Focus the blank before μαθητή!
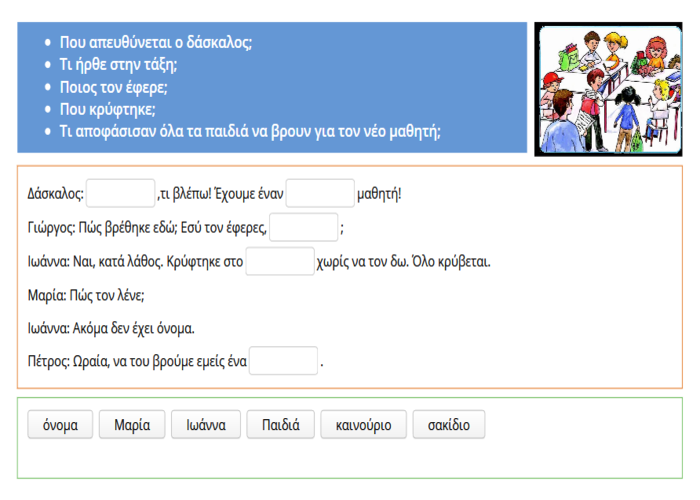Screen dimensions: 700x500 [320, 193]
